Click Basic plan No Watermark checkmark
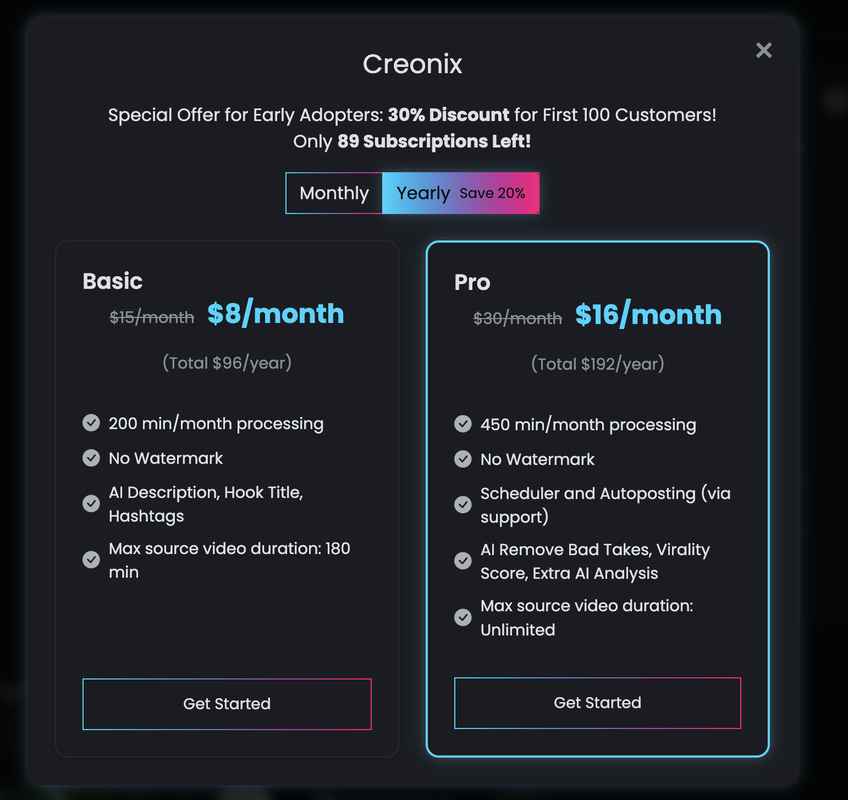 coord(91,458)
